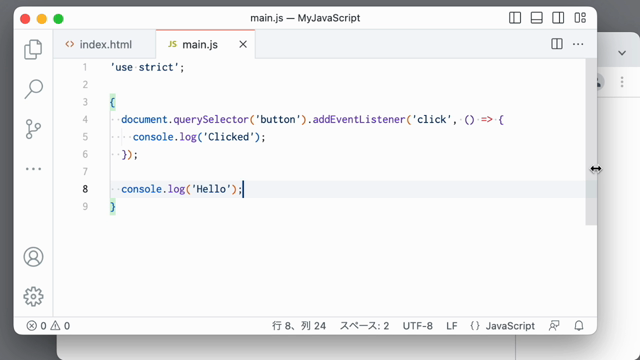This screenshot has width=640, height=360.
Task: Click the closing brace on line 9
Action: [x=113, y=207]
